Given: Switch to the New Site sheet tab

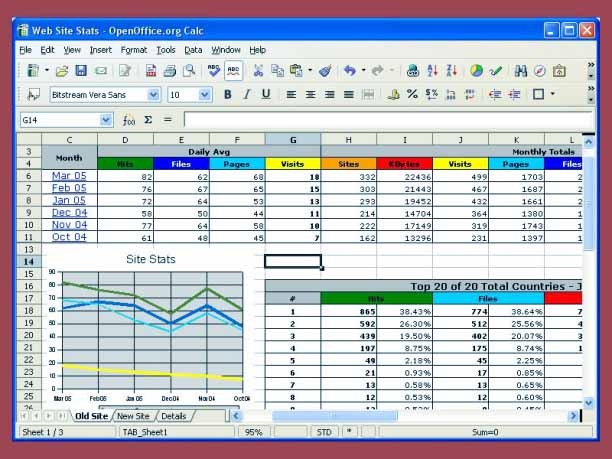Looking at the screenshot, I should click(133, 416).
